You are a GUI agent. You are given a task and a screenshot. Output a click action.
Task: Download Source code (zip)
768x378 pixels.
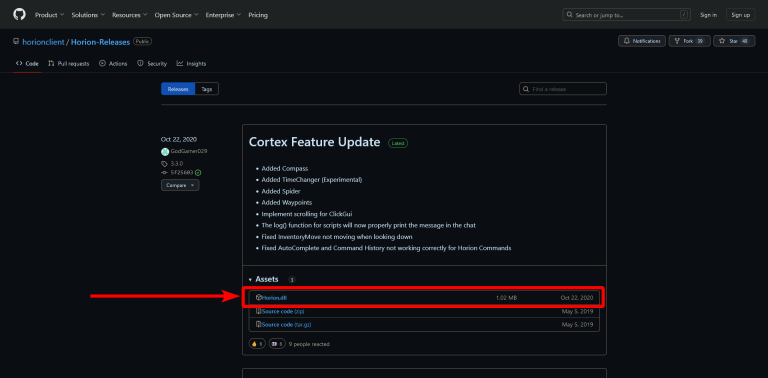[284, 311]
